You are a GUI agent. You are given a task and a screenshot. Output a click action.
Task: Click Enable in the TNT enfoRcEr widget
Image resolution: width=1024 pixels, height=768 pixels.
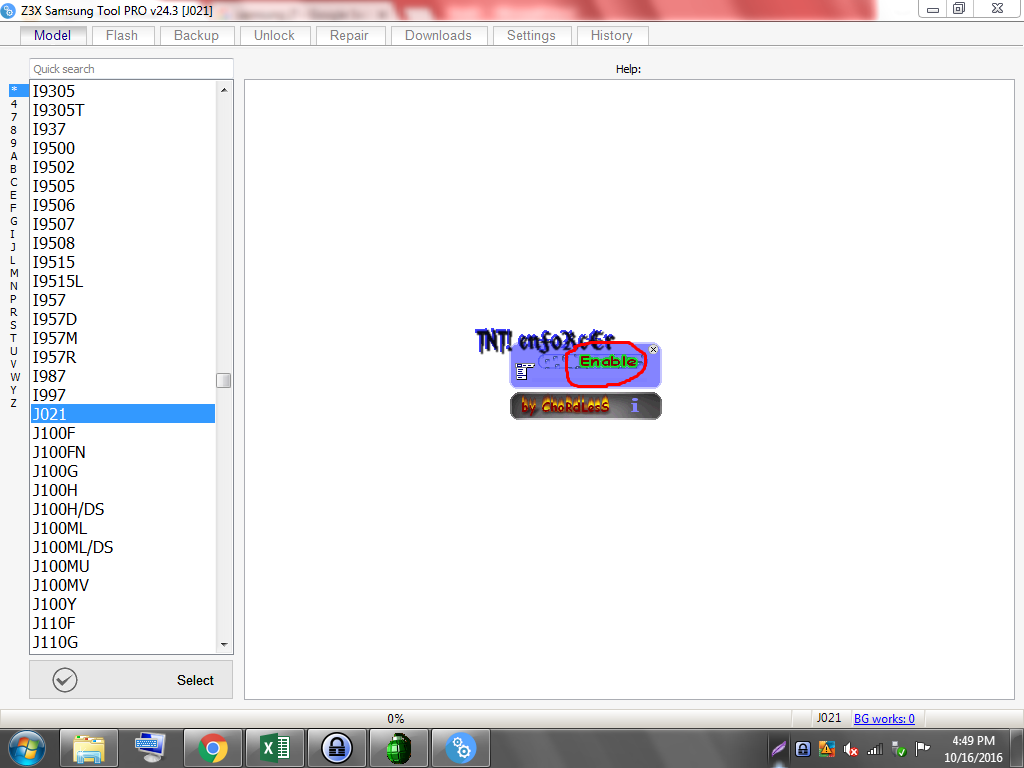pyautogui.click(x=608, y=361)
